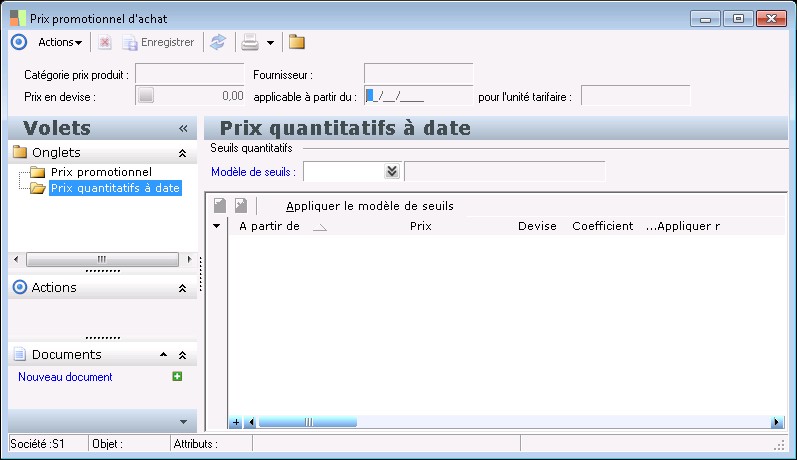
Task: Click the second grid toolbar document icon
Action: (241, 205)
